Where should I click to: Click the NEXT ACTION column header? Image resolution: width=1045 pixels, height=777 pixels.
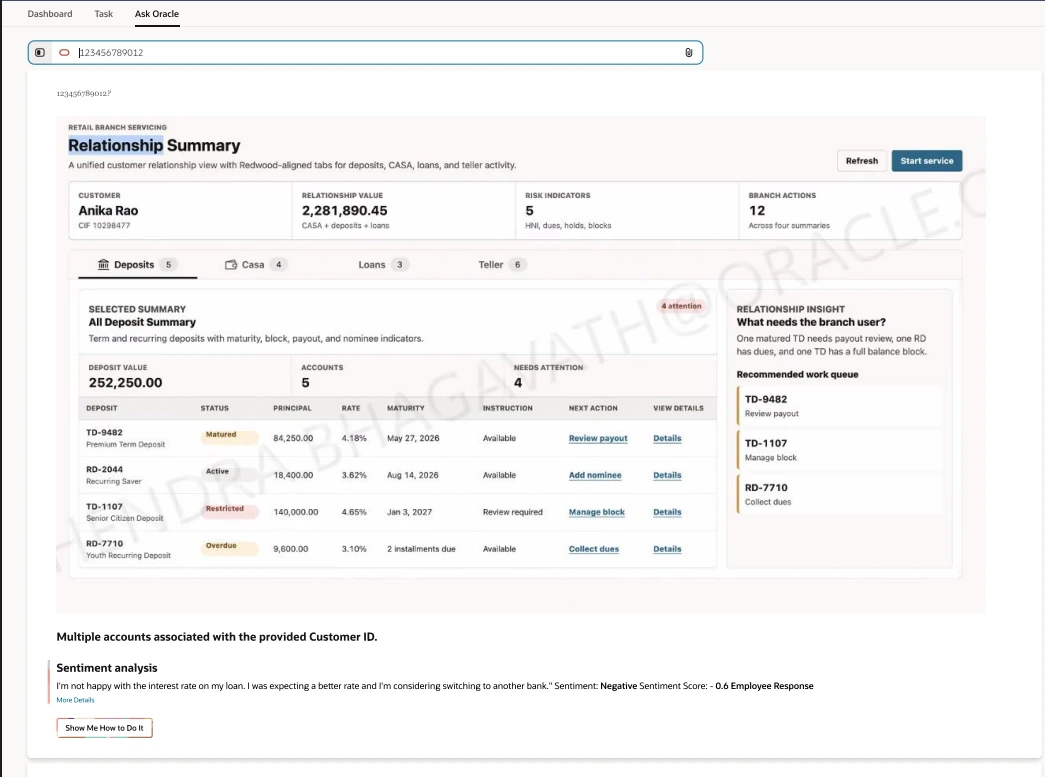[x=593, y=408]
